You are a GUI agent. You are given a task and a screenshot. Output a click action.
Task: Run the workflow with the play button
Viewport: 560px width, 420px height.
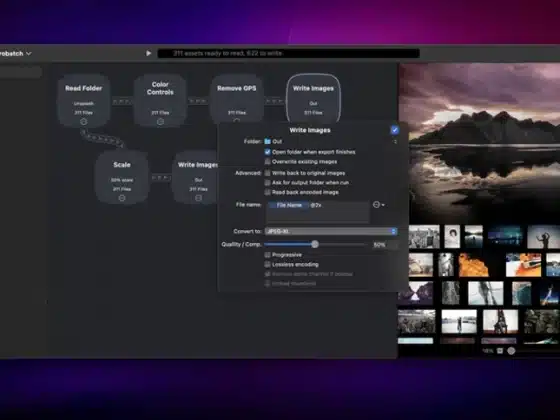pos(149,53)
